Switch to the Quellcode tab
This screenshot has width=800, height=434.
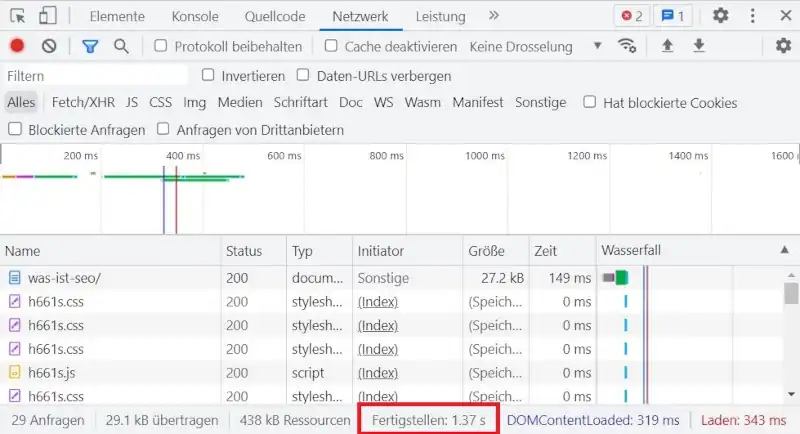[275, 16]
